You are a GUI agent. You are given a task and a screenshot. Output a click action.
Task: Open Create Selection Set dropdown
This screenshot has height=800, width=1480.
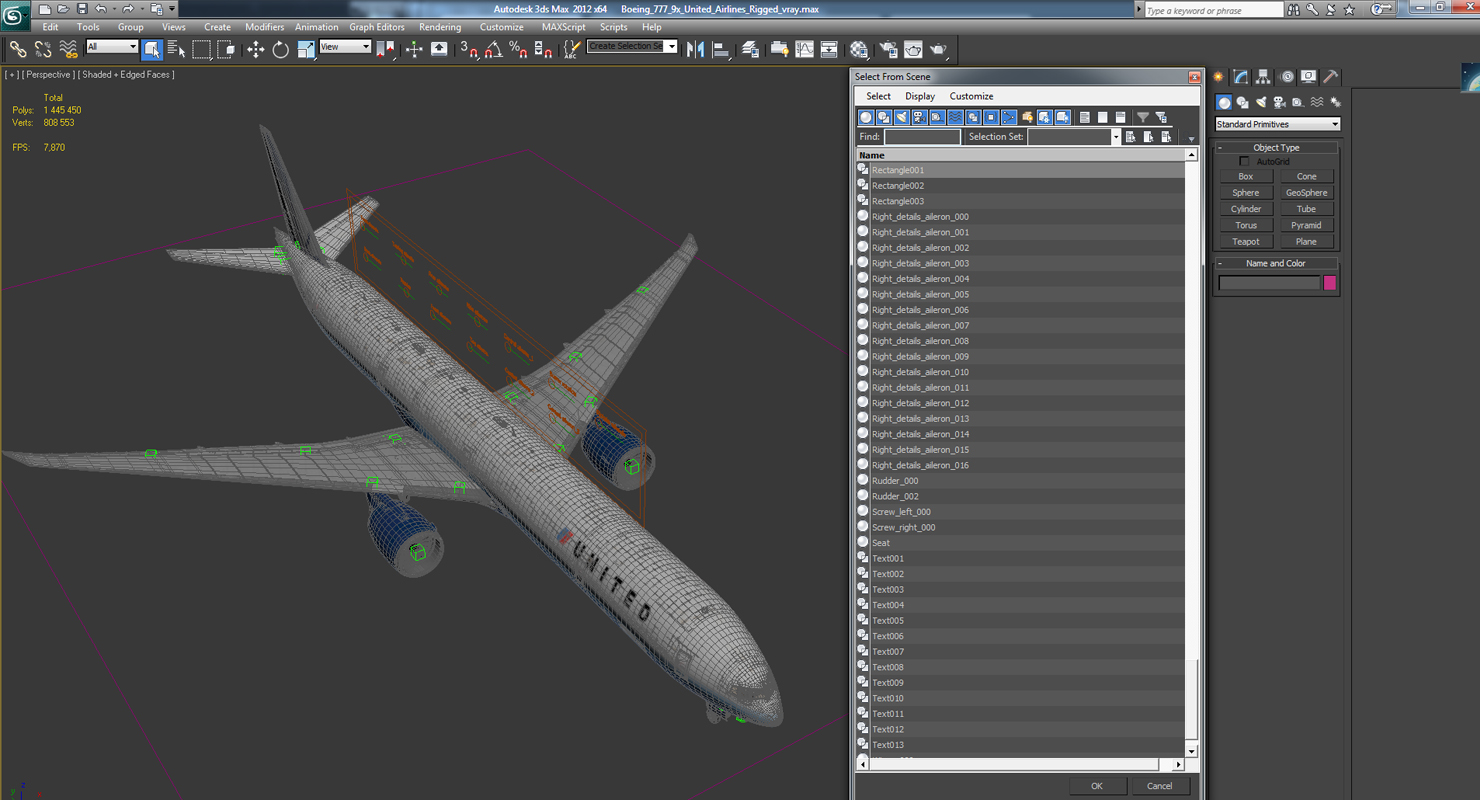pos(632,47)
